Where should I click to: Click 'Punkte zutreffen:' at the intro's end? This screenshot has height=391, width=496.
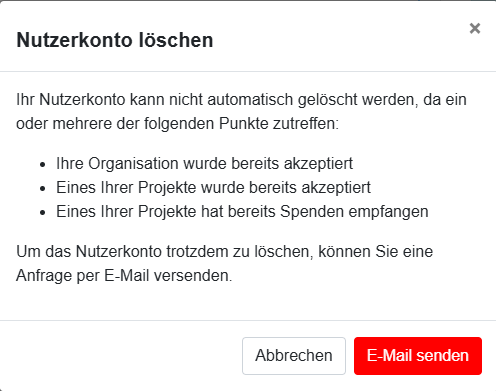tap(279, 123)
